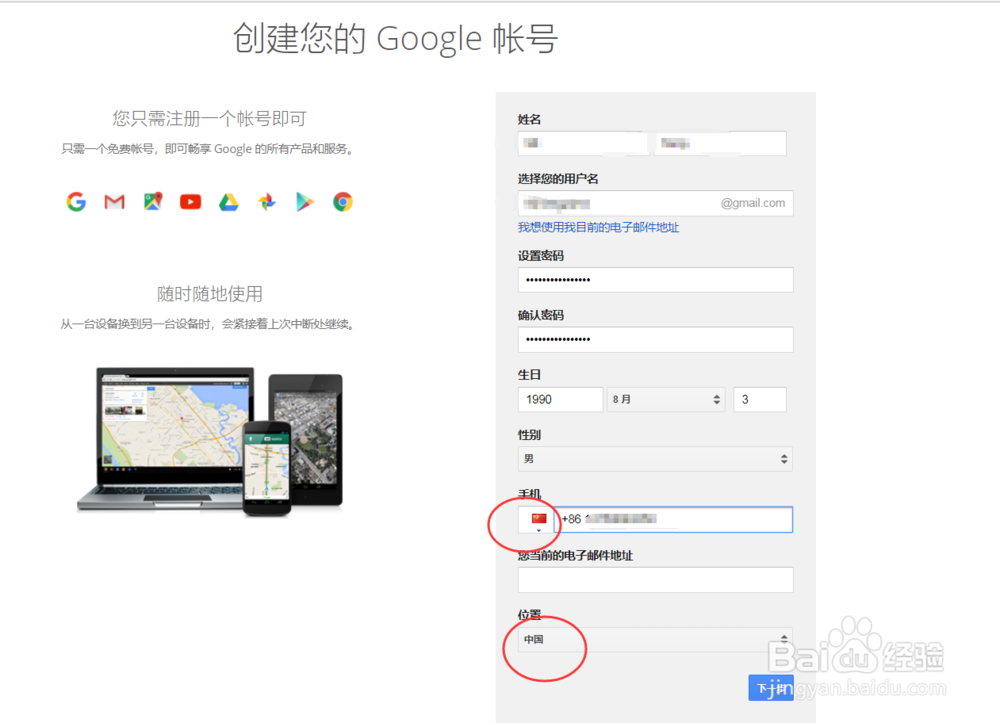Screen dimensions: 1000x723
Task: Click the YouTube play icon
Action: (x=191, y=202)
